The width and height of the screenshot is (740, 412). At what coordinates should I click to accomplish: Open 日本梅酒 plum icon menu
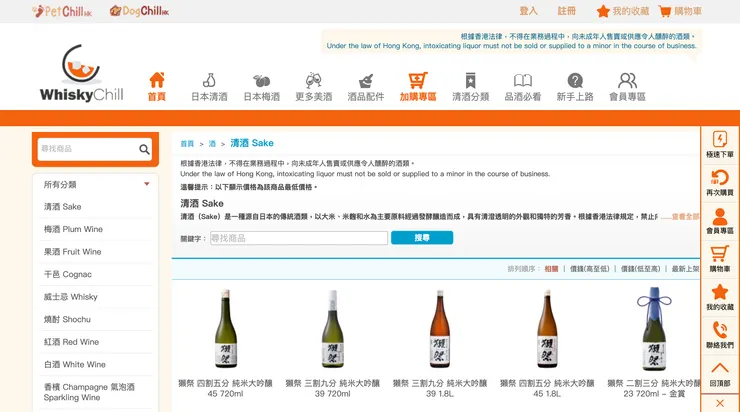261,81
